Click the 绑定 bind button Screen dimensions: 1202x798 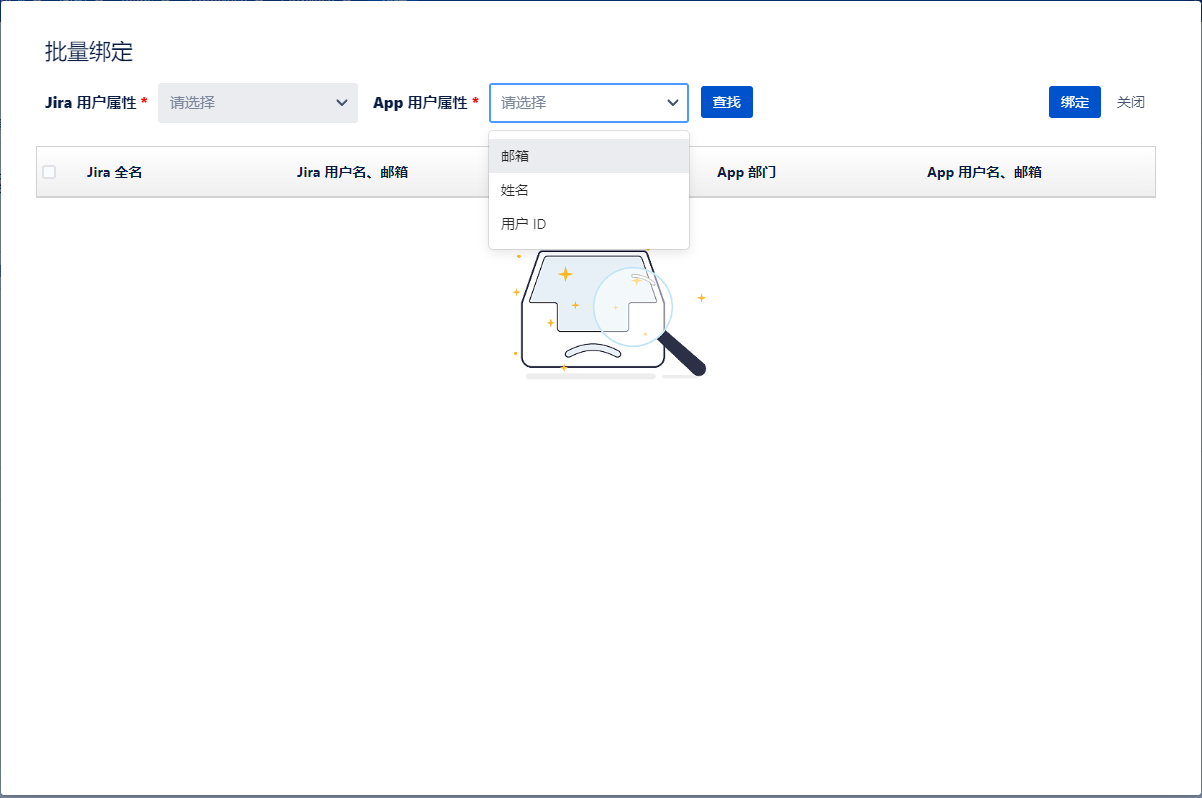(x=1074, y=102)
